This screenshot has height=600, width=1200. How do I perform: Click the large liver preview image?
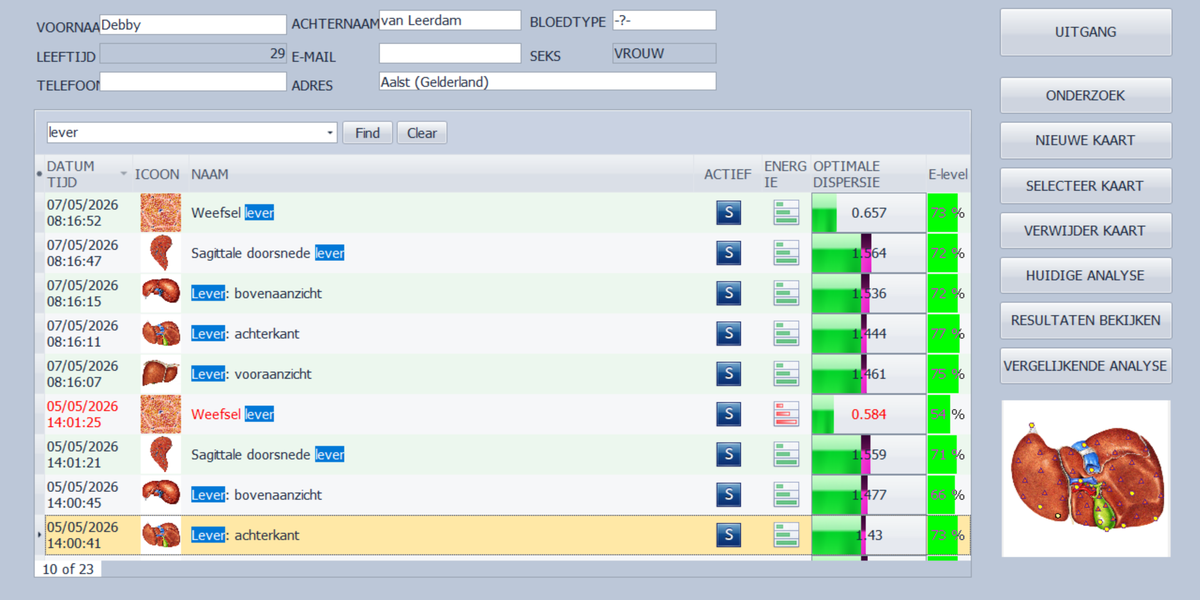[x=1085, y=478]
